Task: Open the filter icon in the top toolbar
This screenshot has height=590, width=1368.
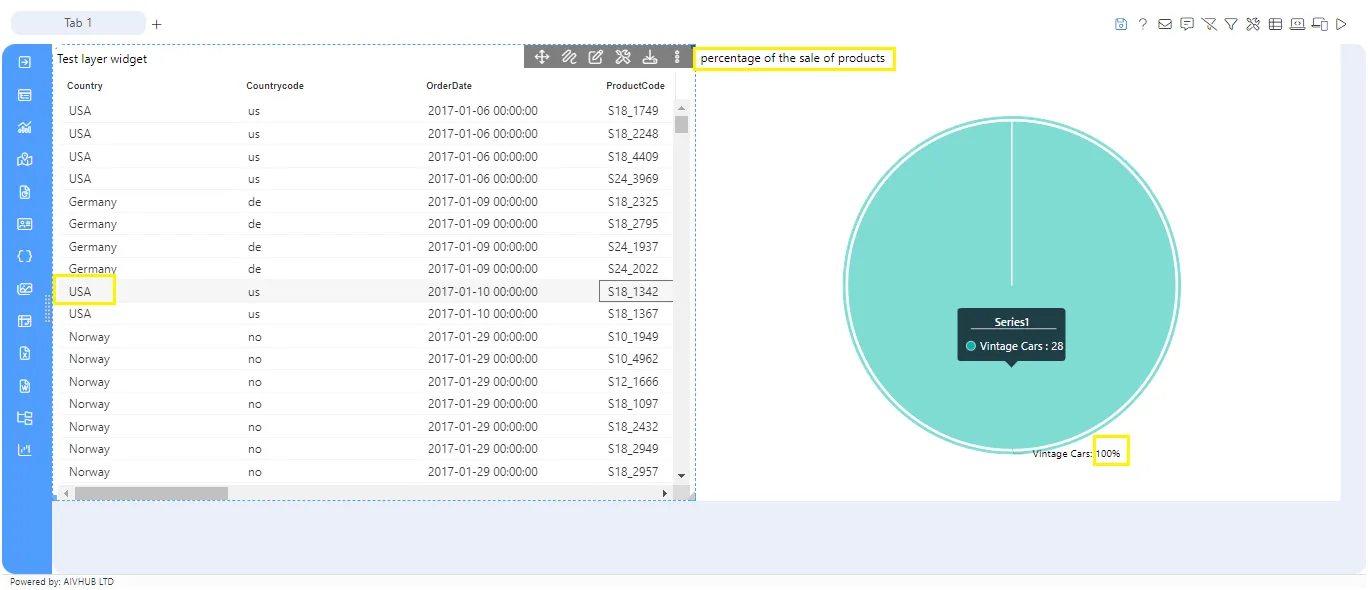Action: point(1230,23)
